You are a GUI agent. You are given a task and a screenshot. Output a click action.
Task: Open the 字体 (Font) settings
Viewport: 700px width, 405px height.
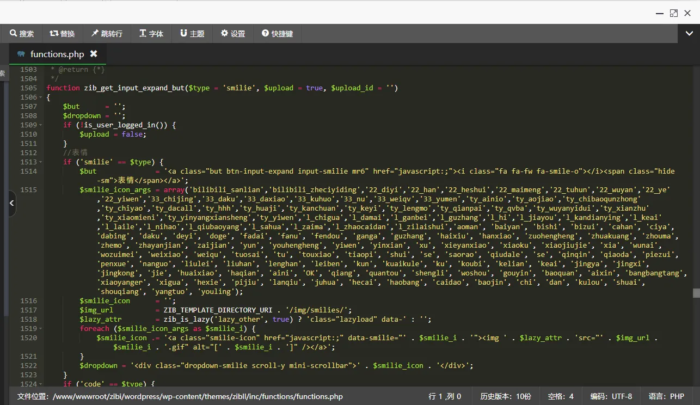[150, 33]
